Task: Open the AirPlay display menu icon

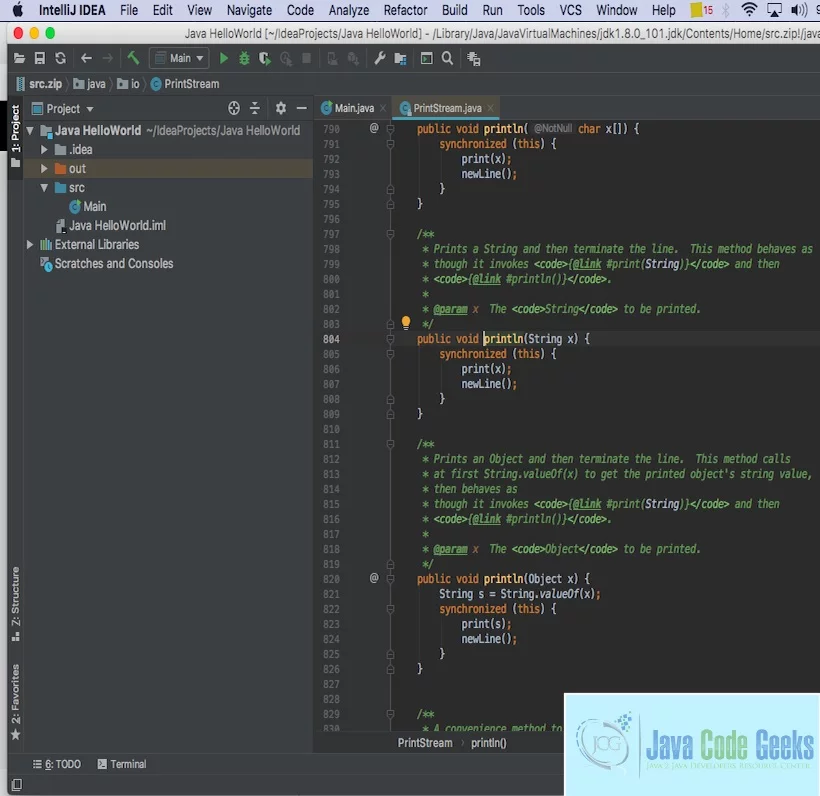Action: (x=774, y=9)
